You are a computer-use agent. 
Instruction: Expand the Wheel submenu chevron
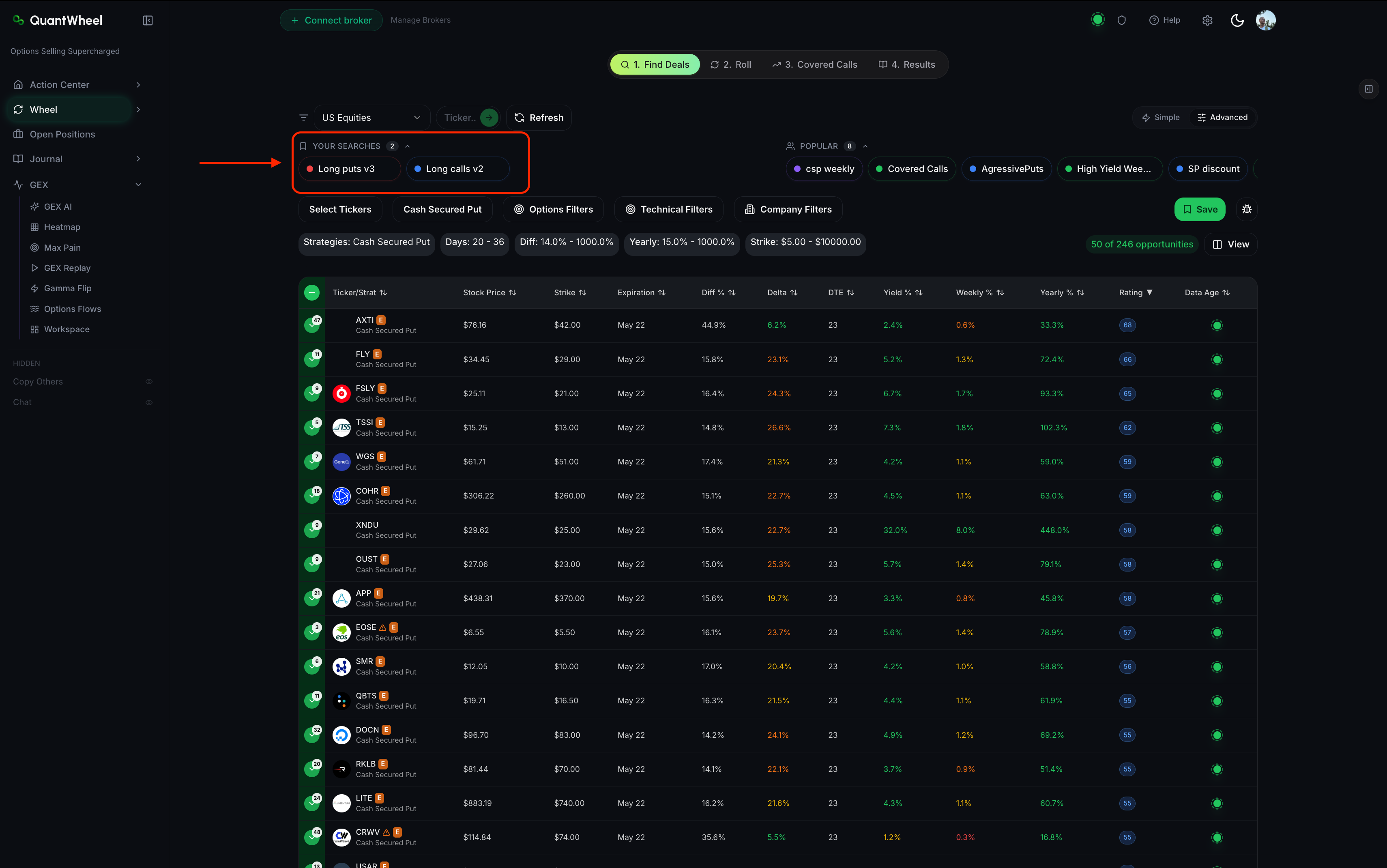[138, 110]
